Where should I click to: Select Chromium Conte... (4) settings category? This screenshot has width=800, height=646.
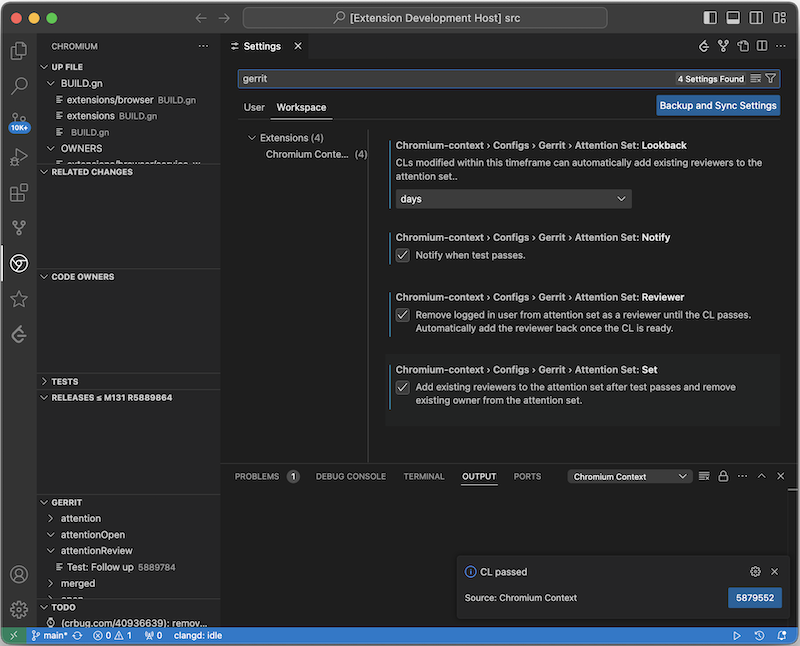(x=315, y=154)
